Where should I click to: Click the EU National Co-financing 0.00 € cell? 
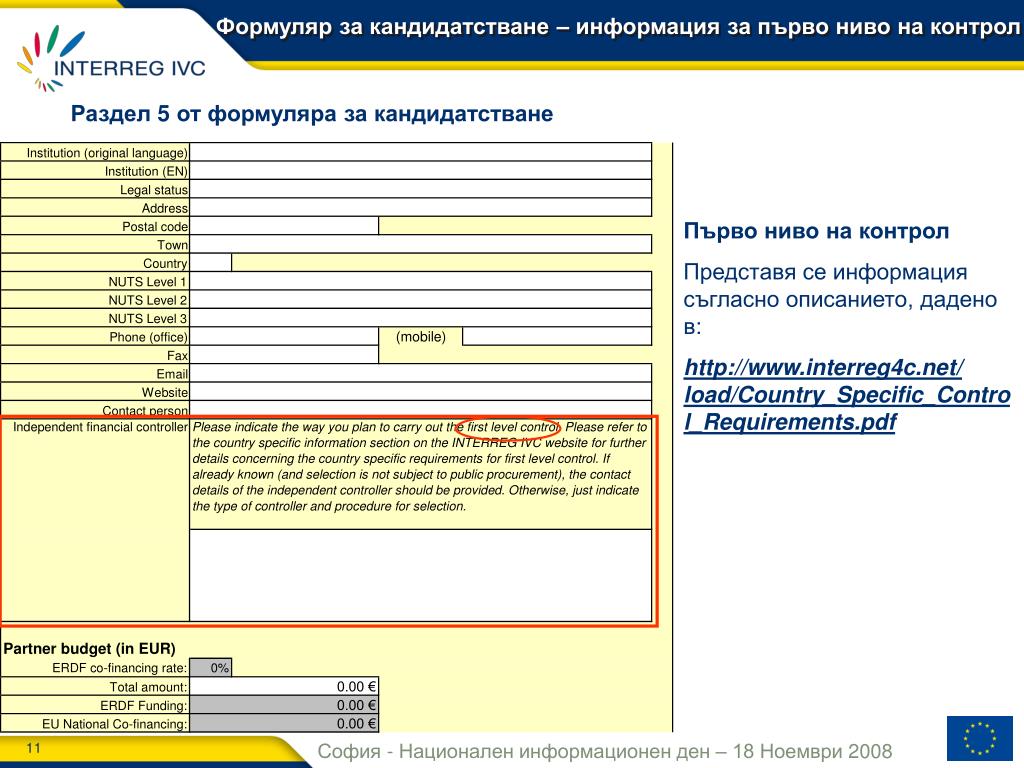click(284, 723)
